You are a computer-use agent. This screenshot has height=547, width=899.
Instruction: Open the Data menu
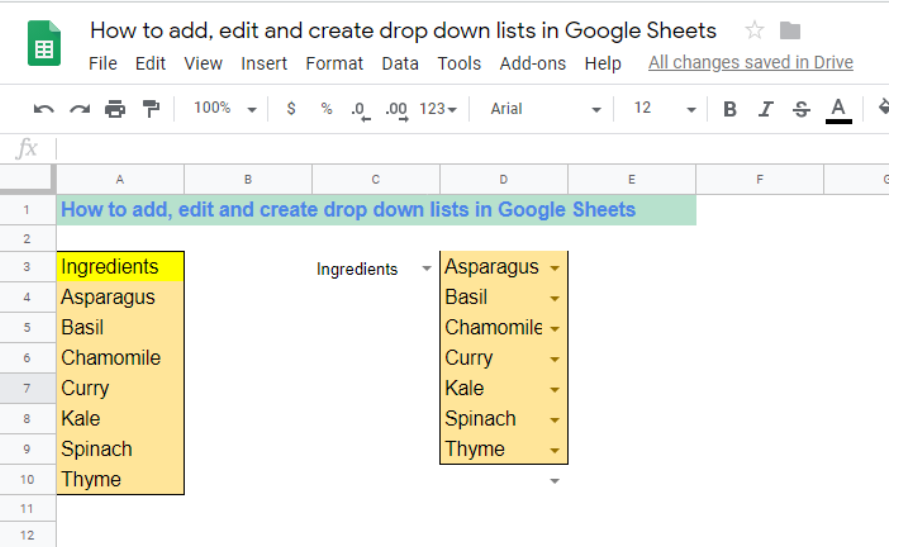coord(400,63)
